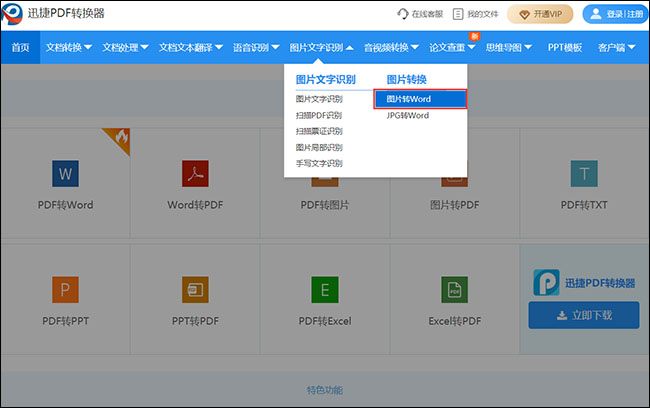Expand the 文档处理 dropdown menu
The height and width of the screenshot is (408, 650).
click(x=125, y=47)
